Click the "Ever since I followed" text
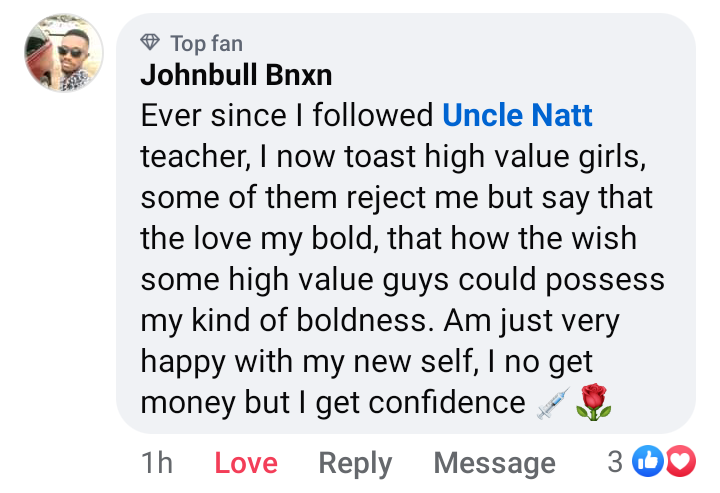Image resolution: width=720 pixels, height=493 pixels. [287, 116]
